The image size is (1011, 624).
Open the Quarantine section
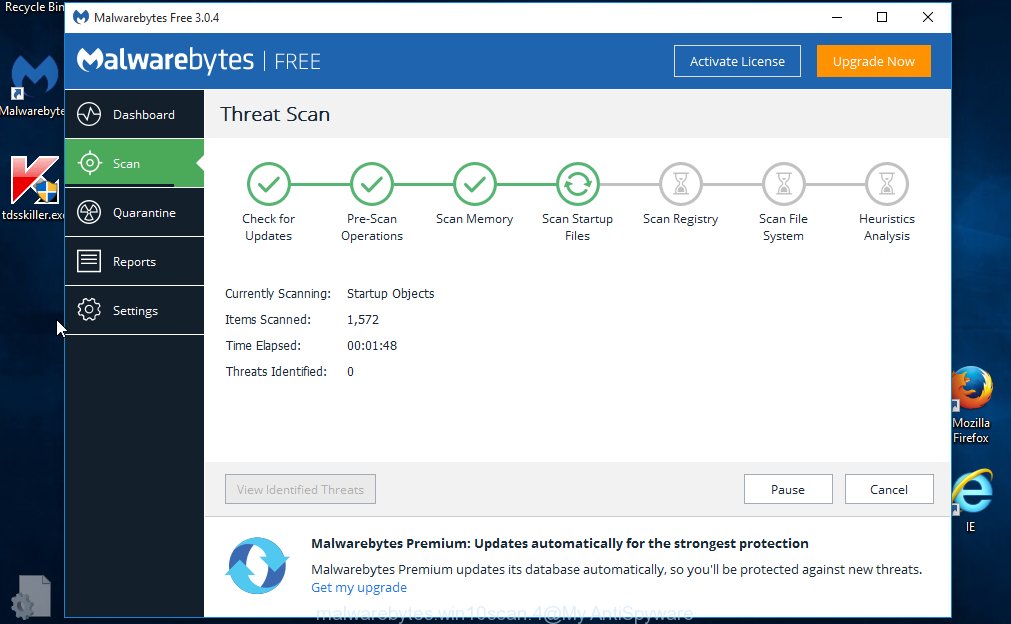[134, 212]
